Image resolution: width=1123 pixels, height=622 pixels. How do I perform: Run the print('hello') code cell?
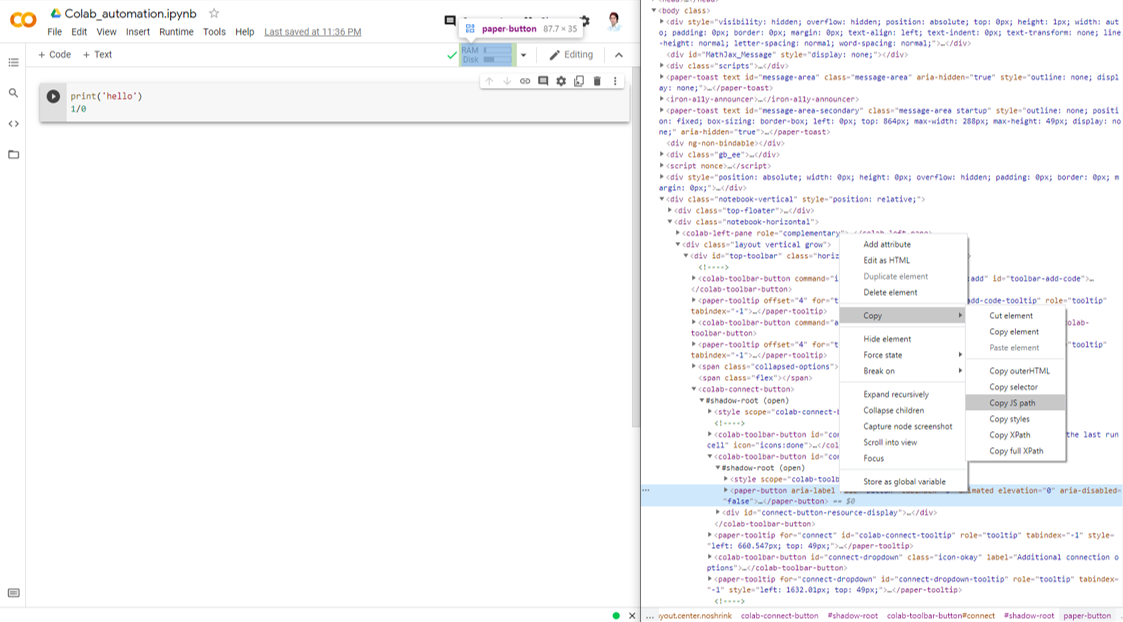(x=53, y=97)
